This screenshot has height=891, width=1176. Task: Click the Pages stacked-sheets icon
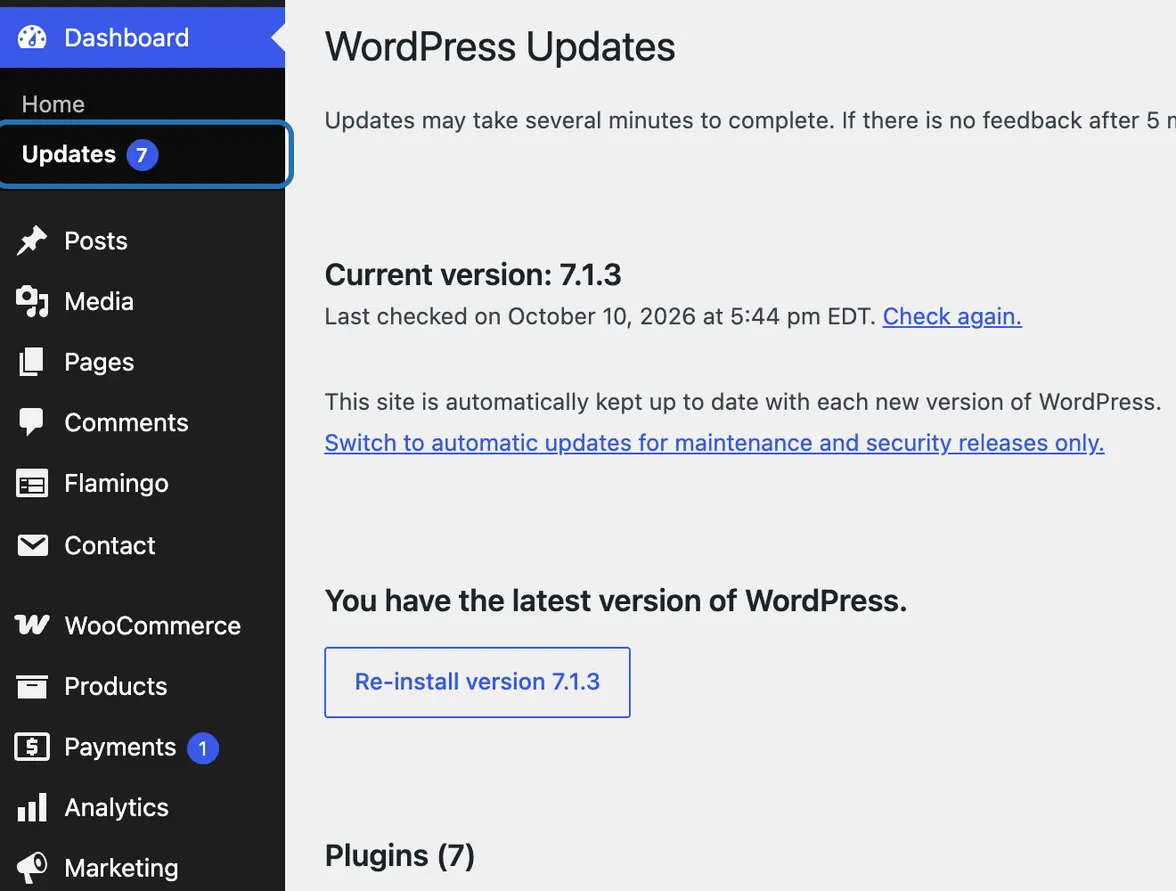(x=32, y=362)
